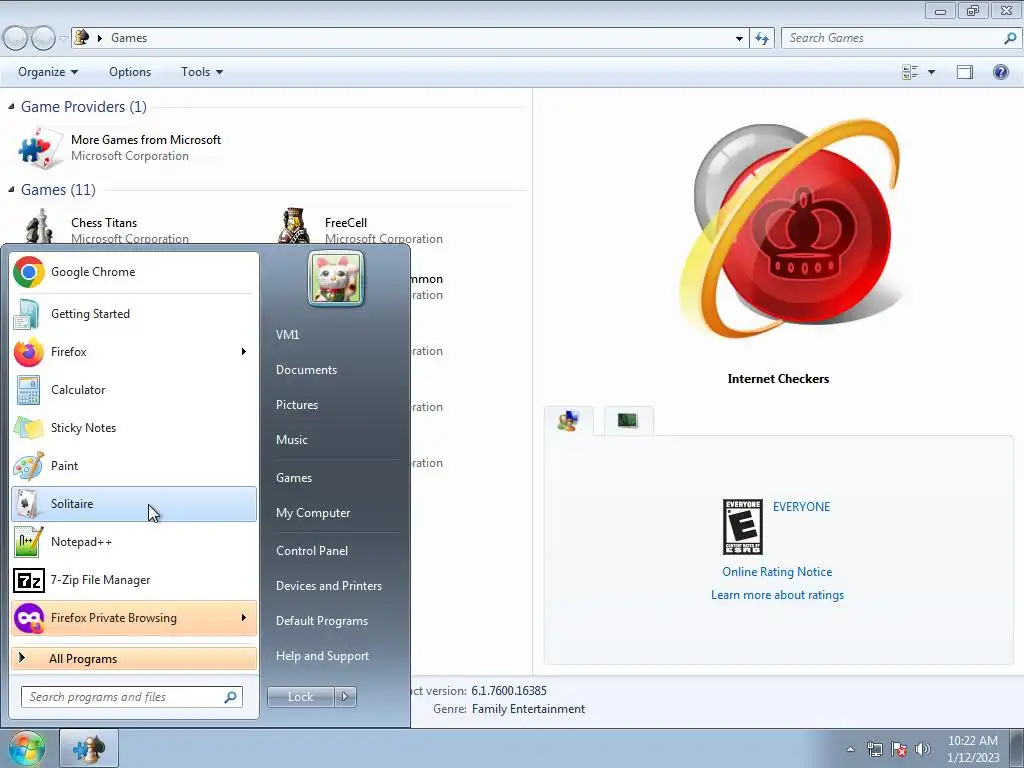Expand All Programs list
The height and width of the screenshot is (768, 1024).
tap(134, 658)
